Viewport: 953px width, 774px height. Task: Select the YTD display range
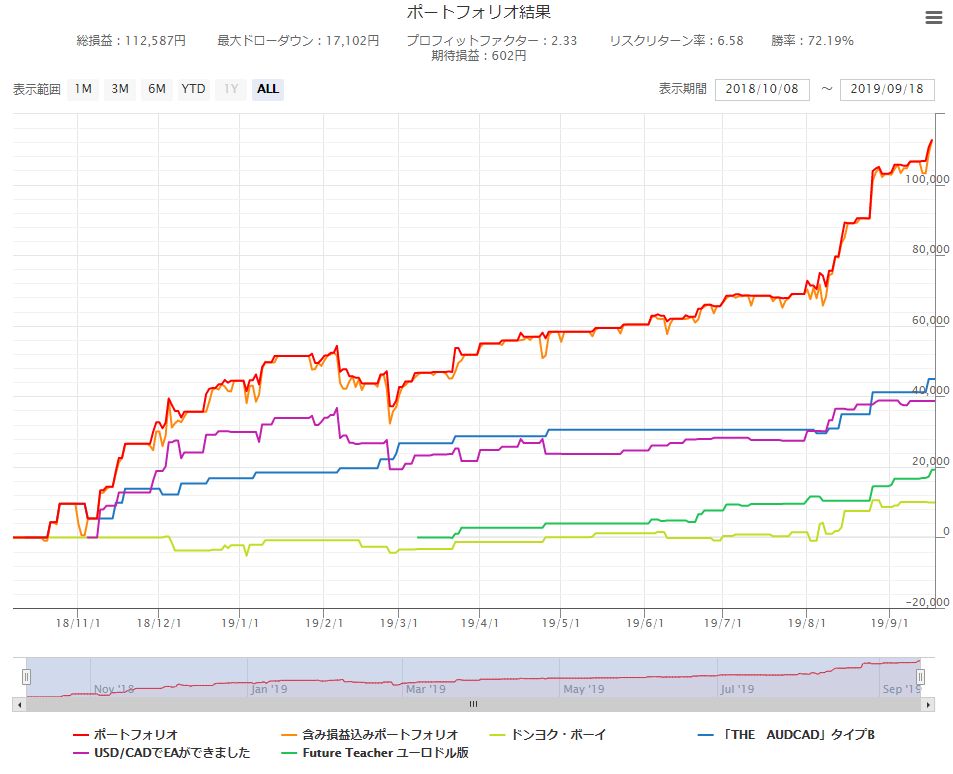tap(193, 89)
